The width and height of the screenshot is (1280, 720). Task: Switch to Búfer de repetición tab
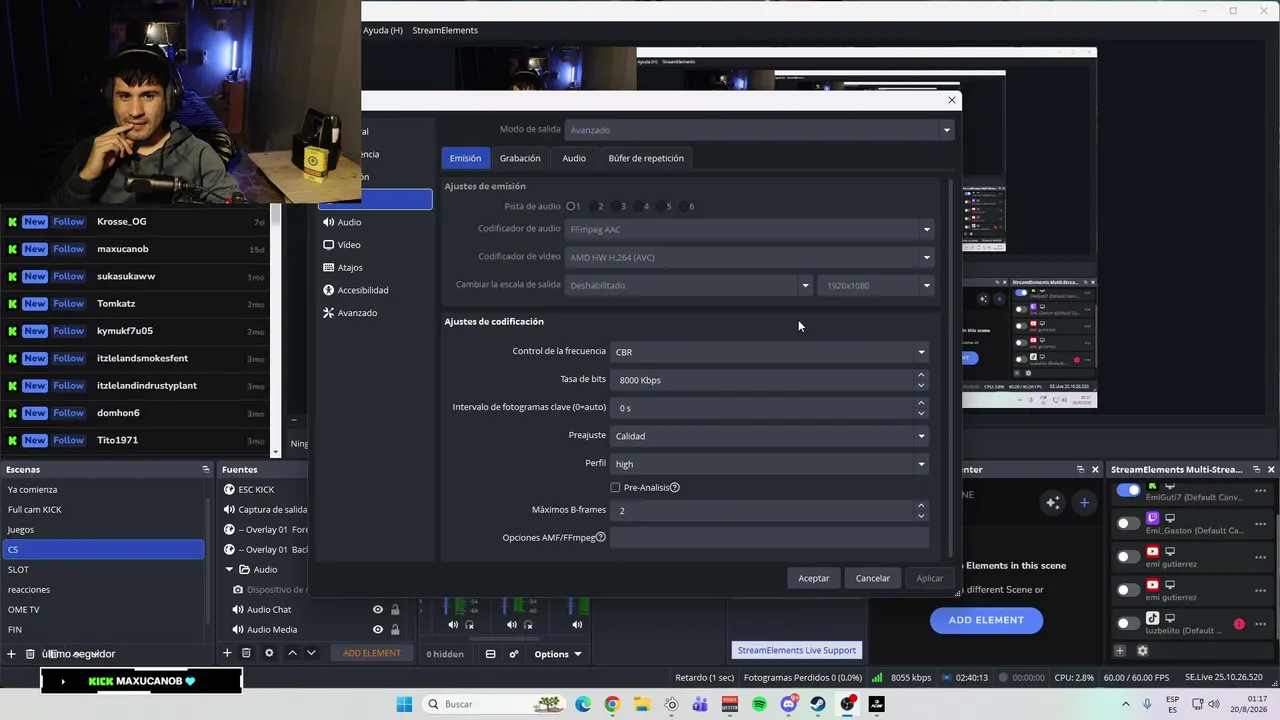point(646,158)
